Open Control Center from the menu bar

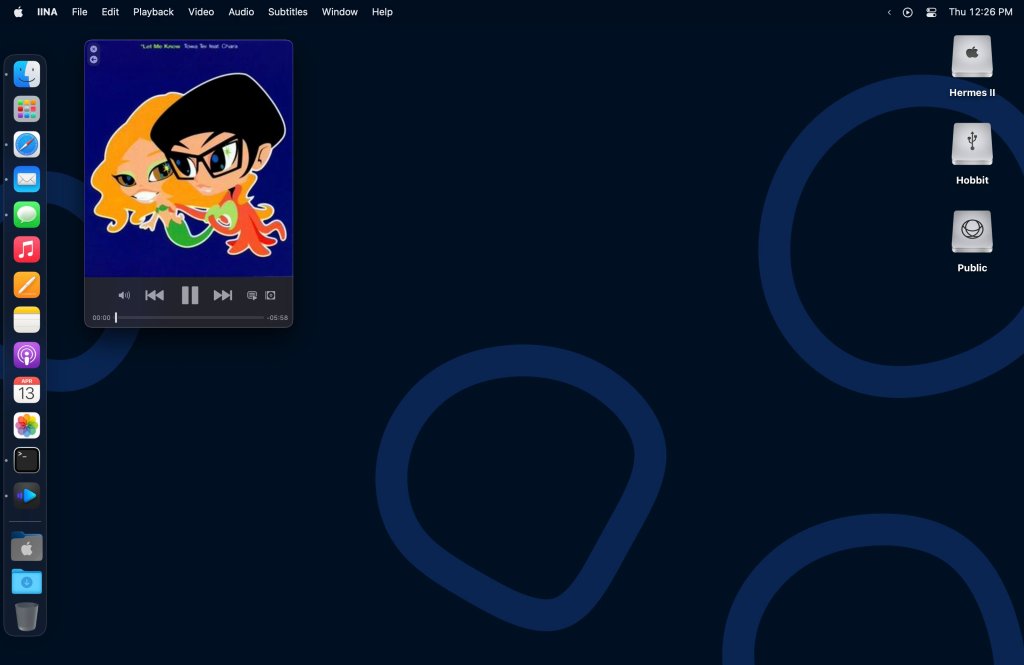[x=931, y=12]
